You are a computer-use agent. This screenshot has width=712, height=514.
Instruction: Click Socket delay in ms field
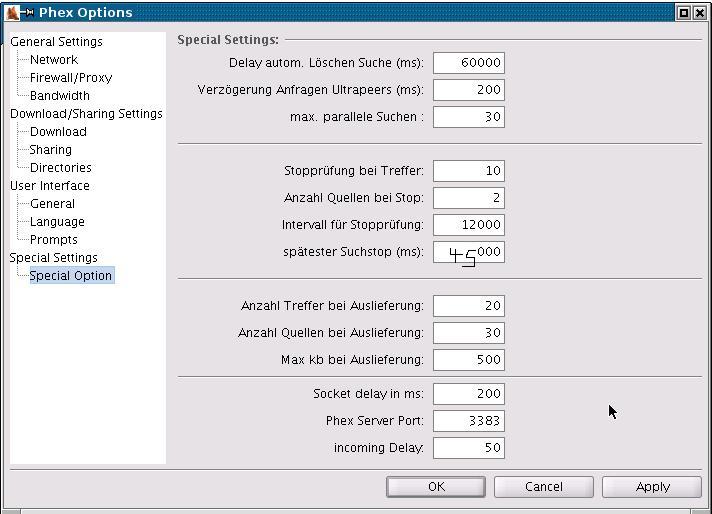(469, 394)
